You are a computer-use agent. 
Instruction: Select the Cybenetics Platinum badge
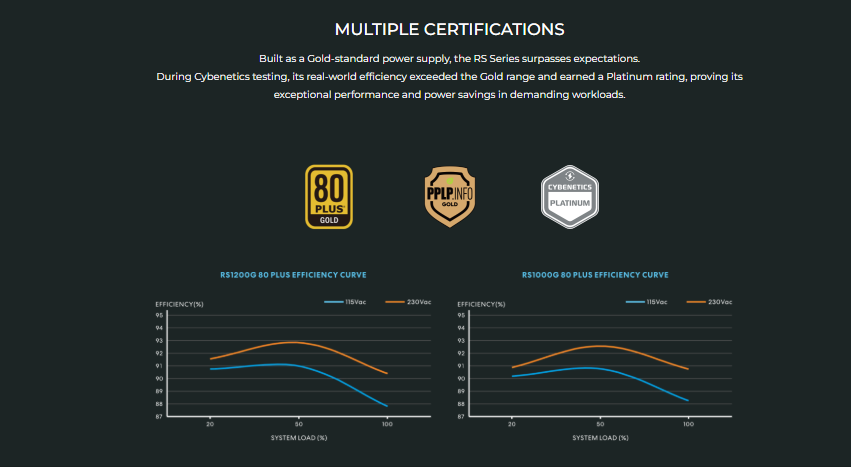(569, 195)
